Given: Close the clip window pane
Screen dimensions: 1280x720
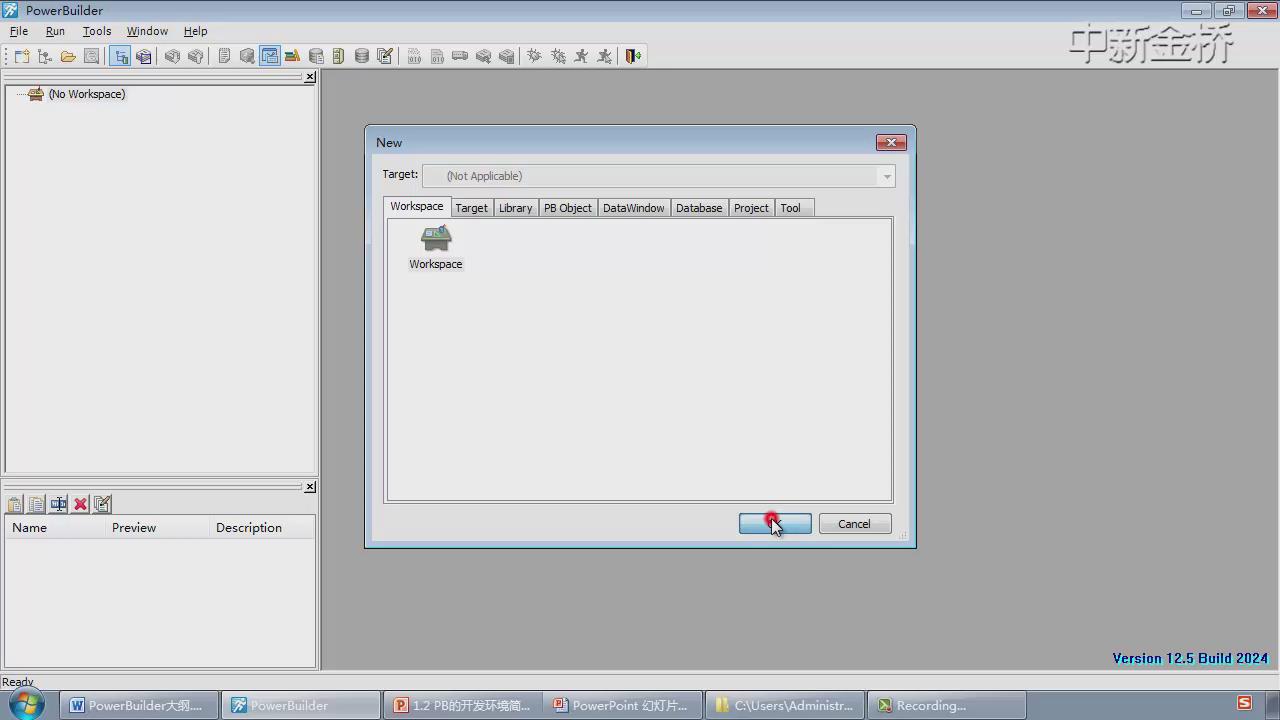Looking at the screenshot, I should 310,487.
